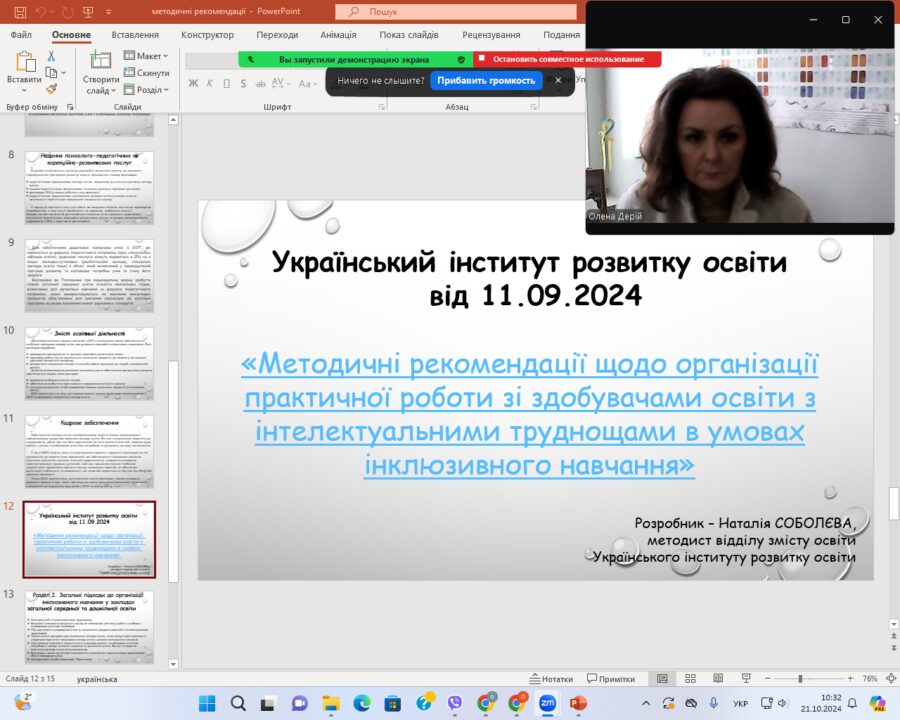Open the Абзац paragraph dialog launcher
Viewport: 900px width, 720px height.
(534, 107)
